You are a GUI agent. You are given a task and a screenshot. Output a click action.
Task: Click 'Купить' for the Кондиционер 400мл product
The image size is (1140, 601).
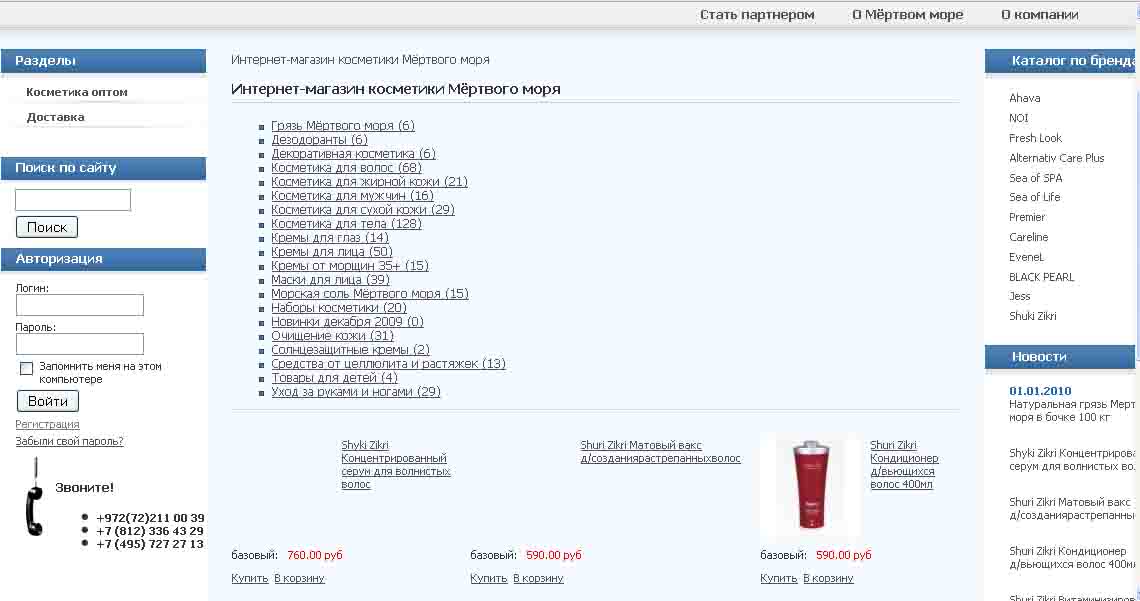tap(779, 578)
